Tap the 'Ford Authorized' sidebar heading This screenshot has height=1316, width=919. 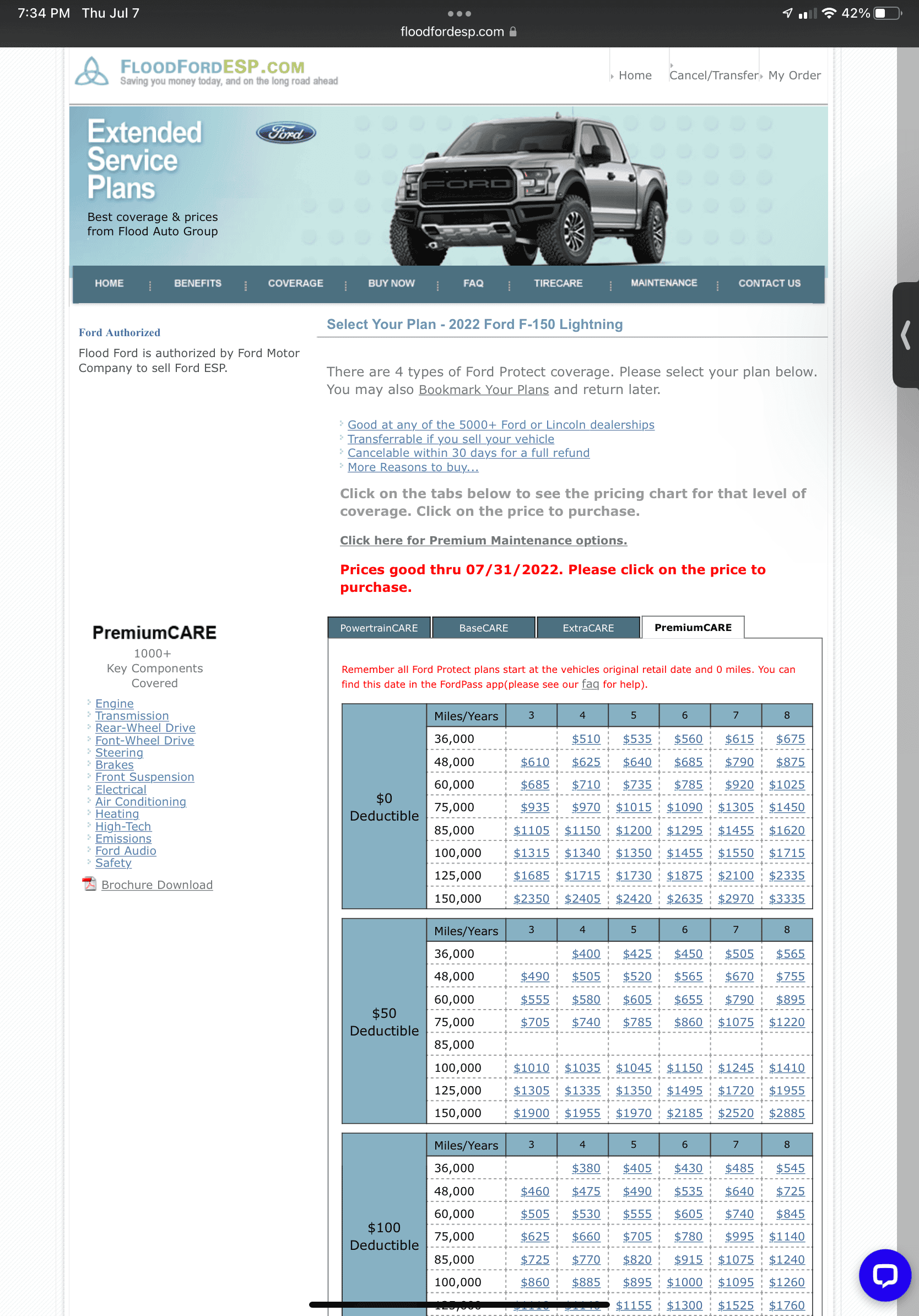coord(120,332)
